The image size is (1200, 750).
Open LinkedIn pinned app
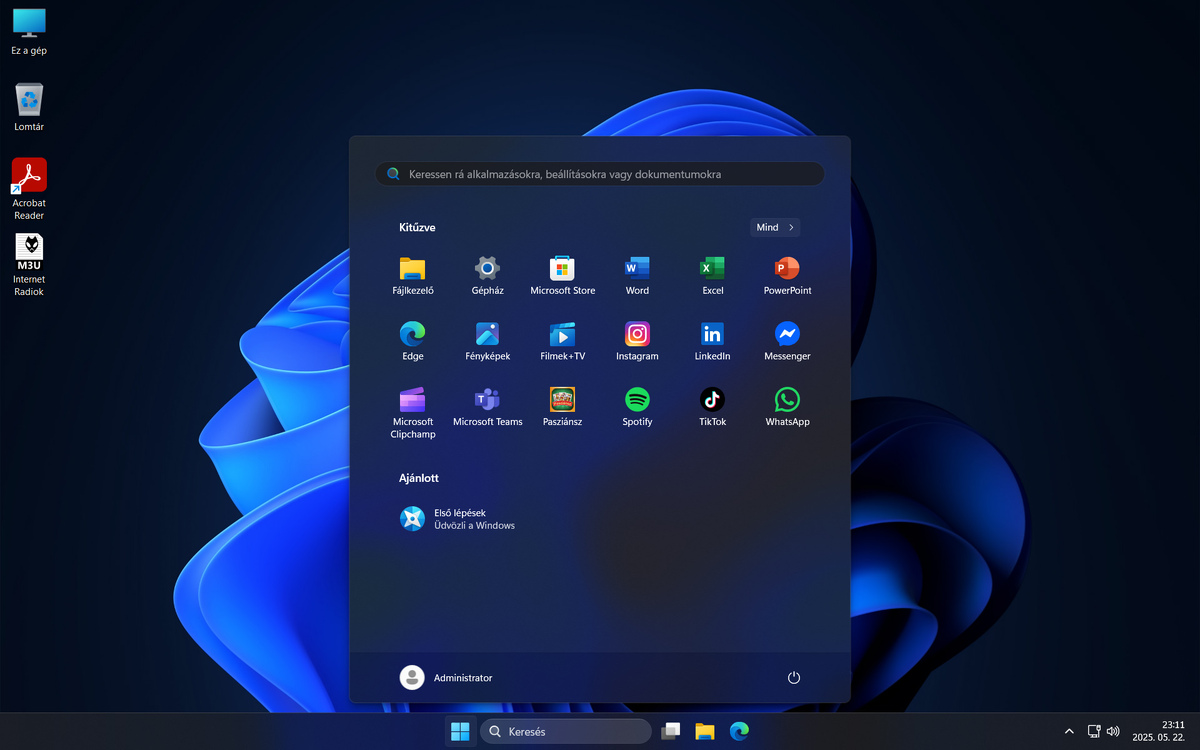712,341
